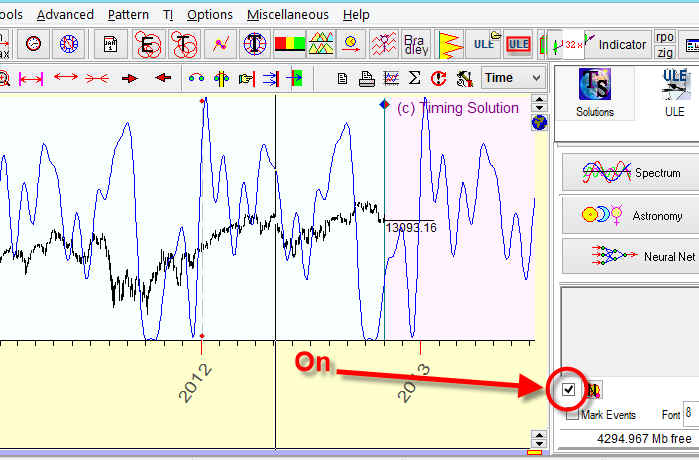Open the Advanced menu
699x460 pixels.
point(65,14)
